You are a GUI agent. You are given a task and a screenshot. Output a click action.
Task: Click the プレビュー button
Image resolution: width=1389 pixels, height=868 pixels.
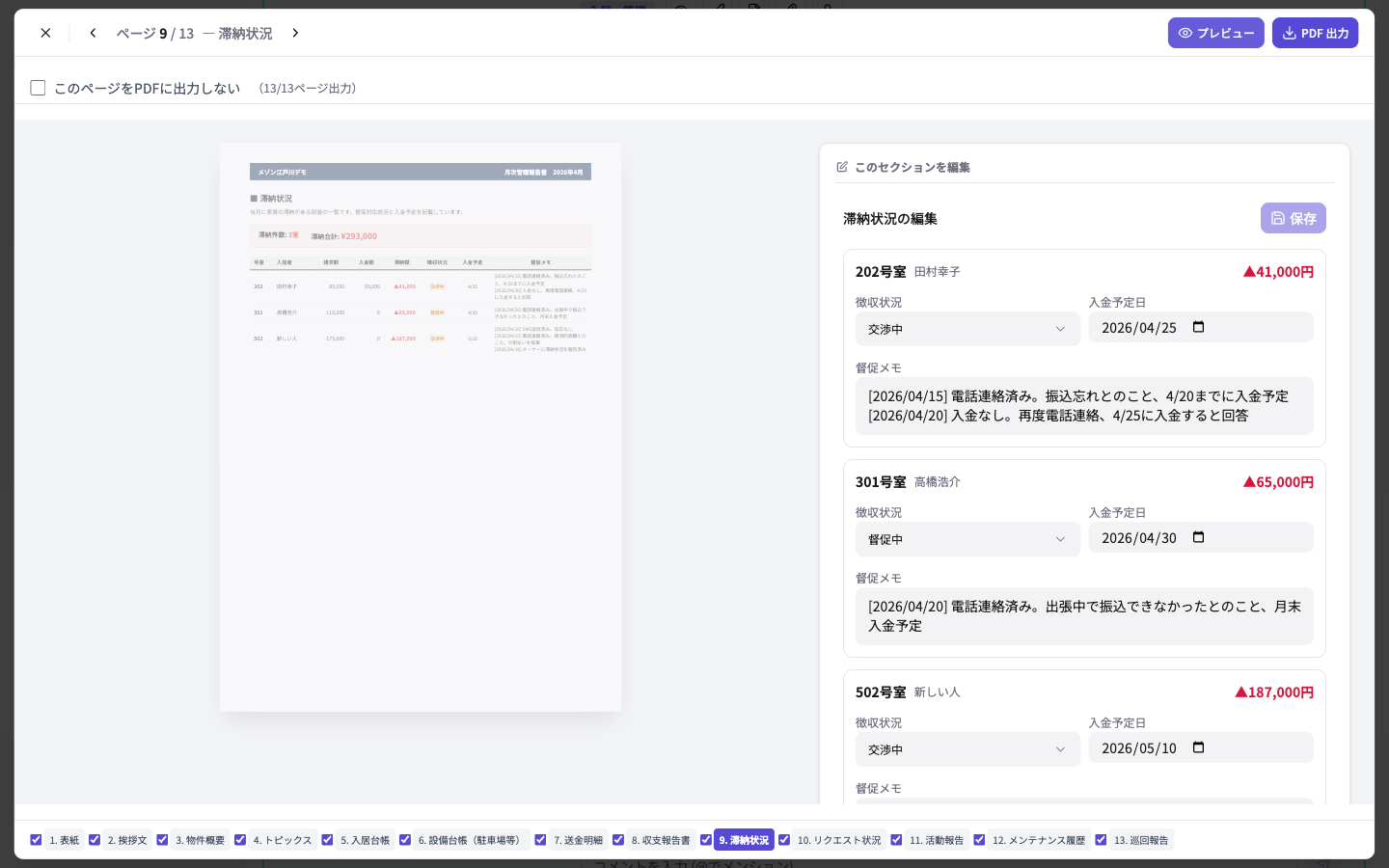1215,33
